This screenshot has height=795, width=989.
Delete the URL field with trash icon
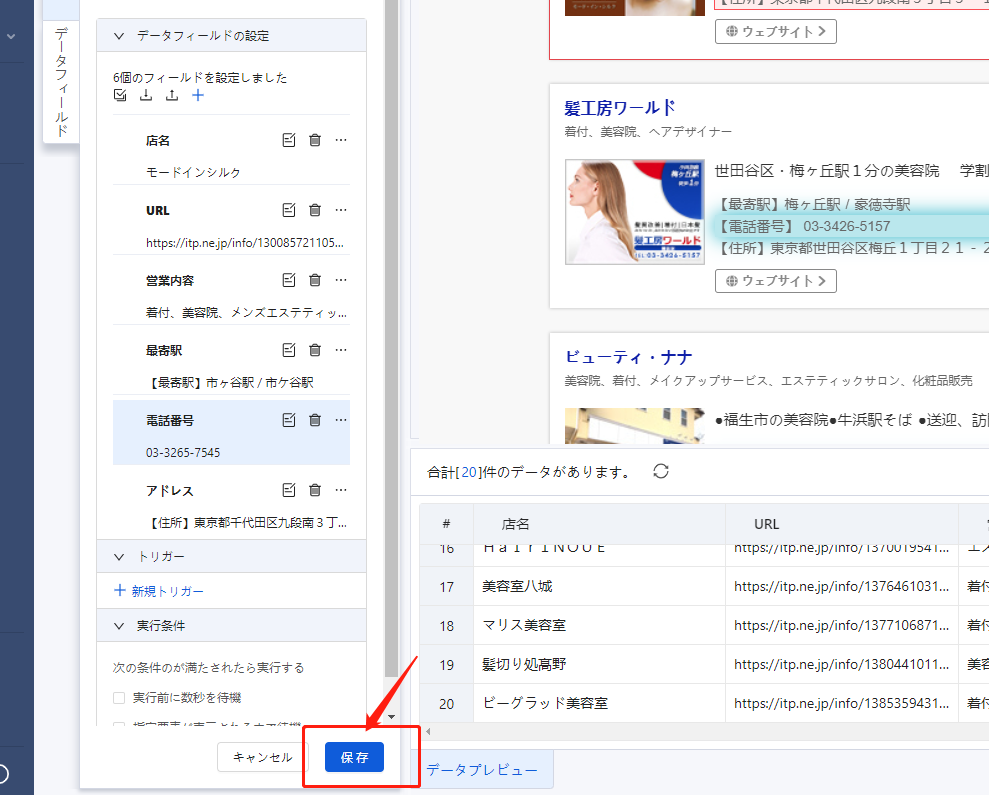click(x=315, y=210)
